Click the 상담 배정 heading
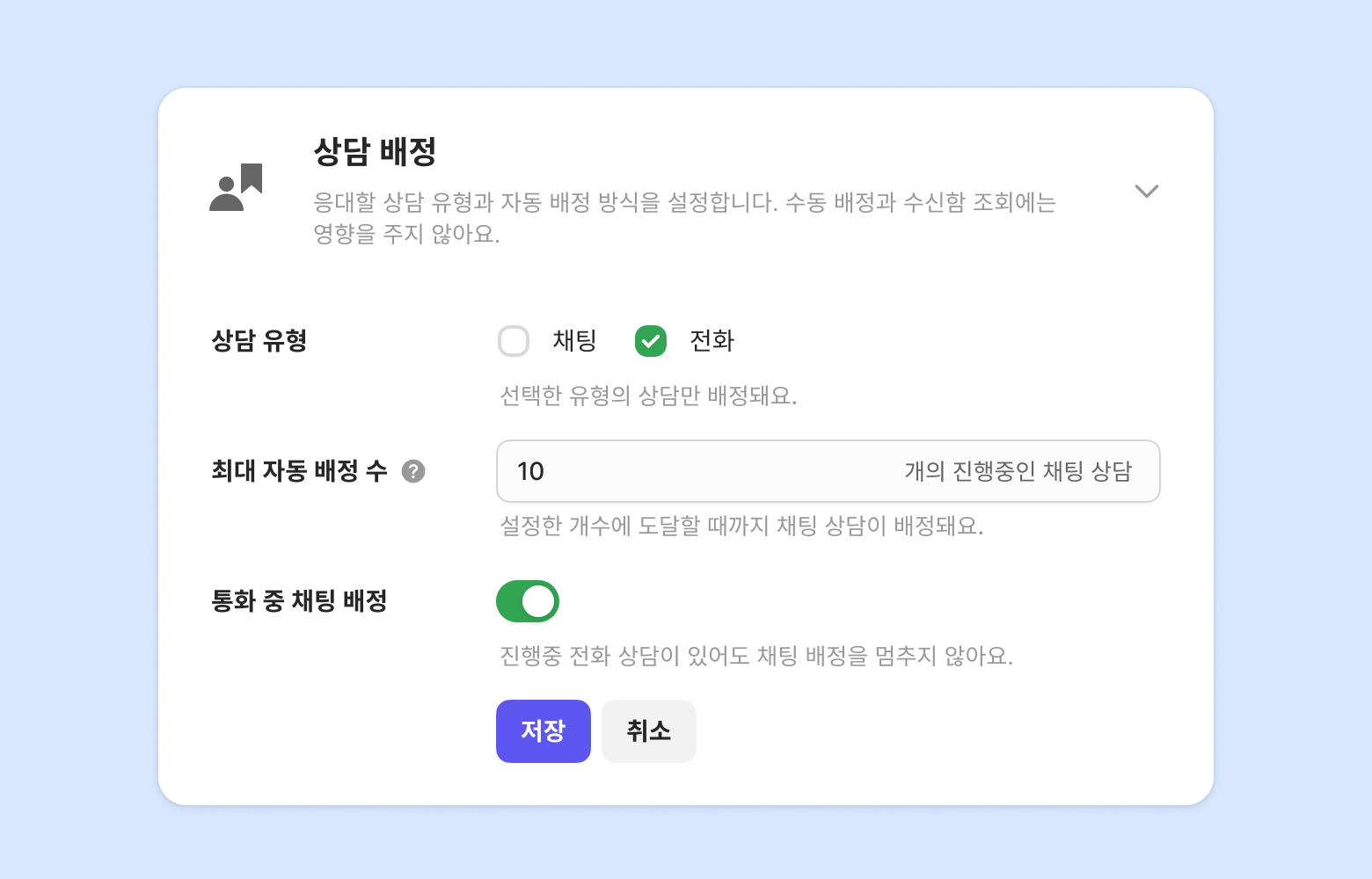Viewport: 1372px width, 879px height. point(375,151)
